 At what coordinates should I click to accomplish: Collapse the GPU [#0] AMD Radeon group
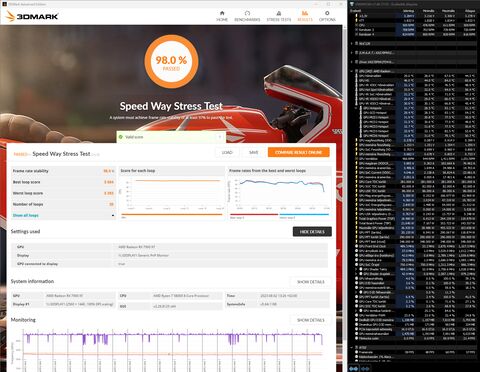click(351, 71)
